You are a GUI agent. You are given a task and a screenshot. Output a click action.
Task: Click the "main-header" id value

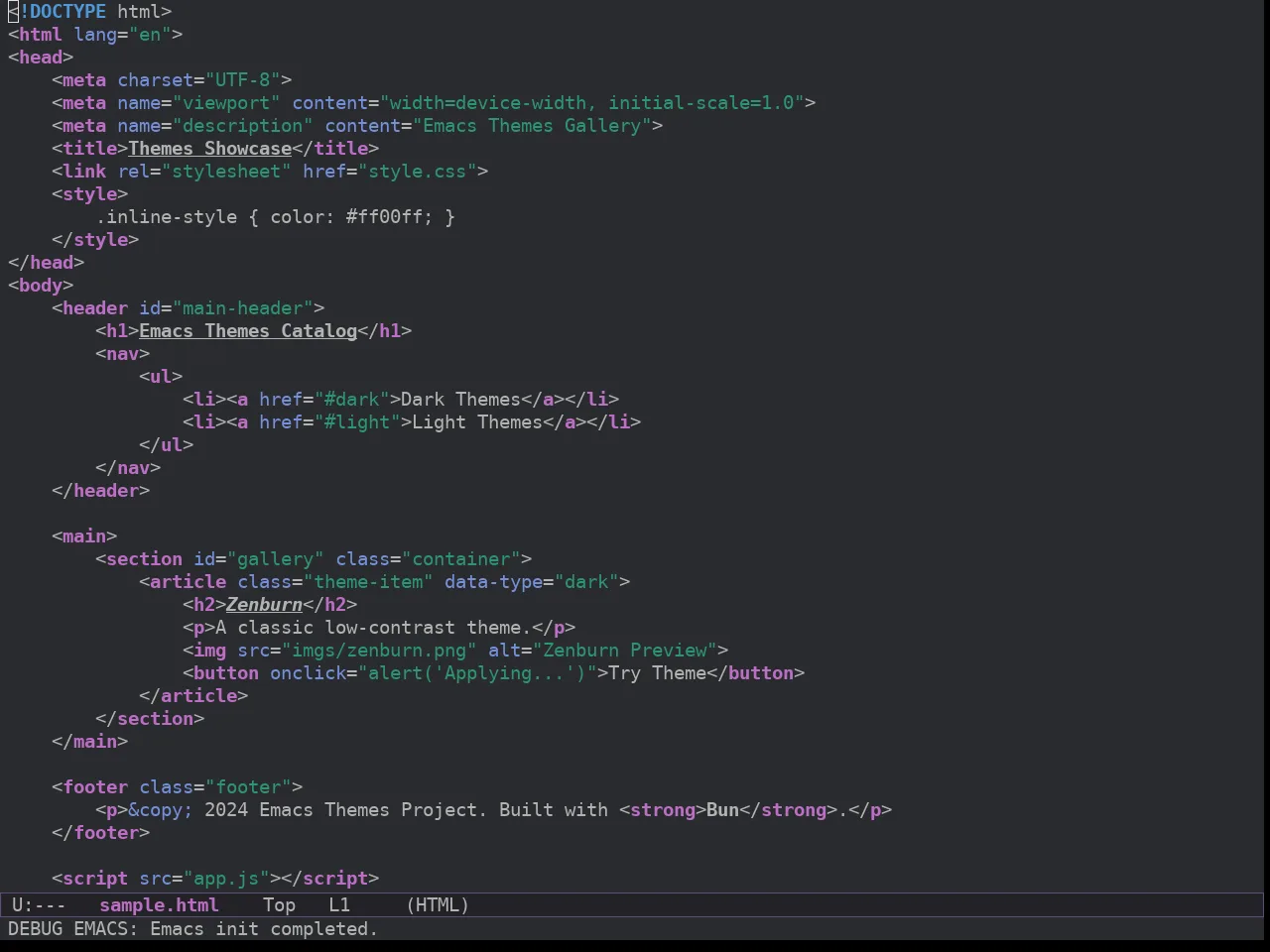tap(243, 308)
